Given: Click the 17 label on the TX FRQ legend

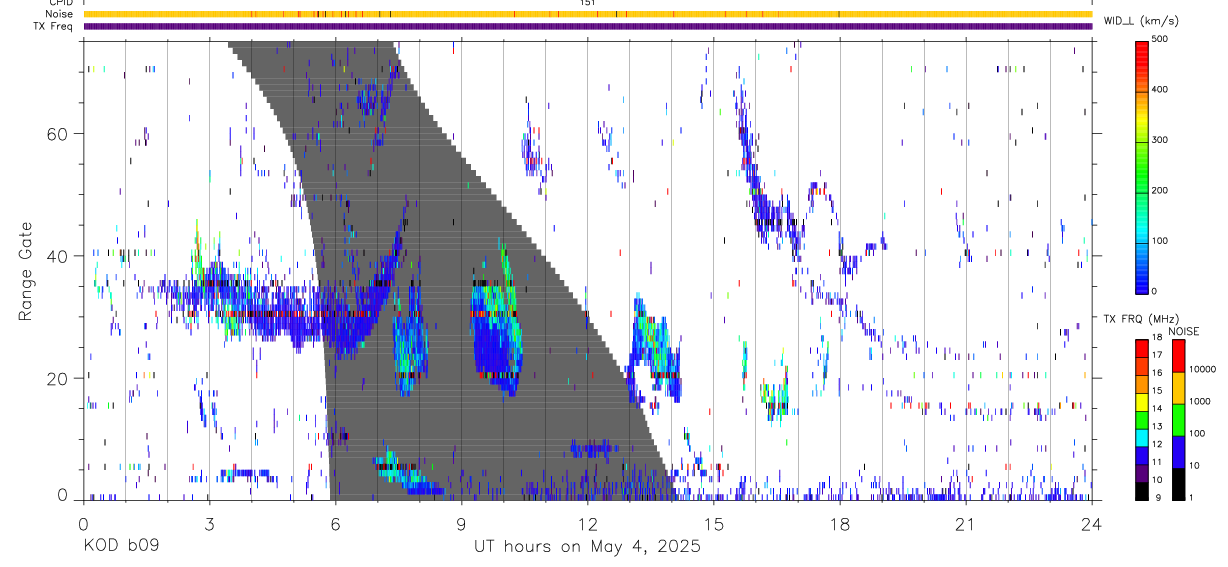Looking at the screenshot, I should pos(1157,355).
